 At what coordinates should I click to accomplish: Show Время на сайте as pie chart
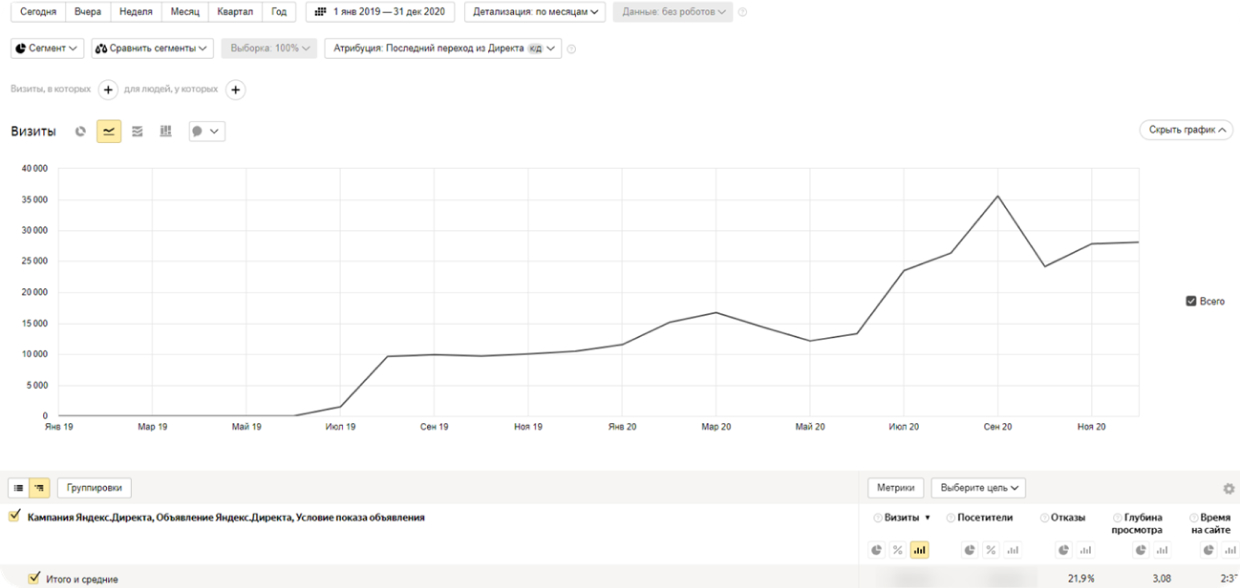pyautogui.click(x=1210, y=550)
